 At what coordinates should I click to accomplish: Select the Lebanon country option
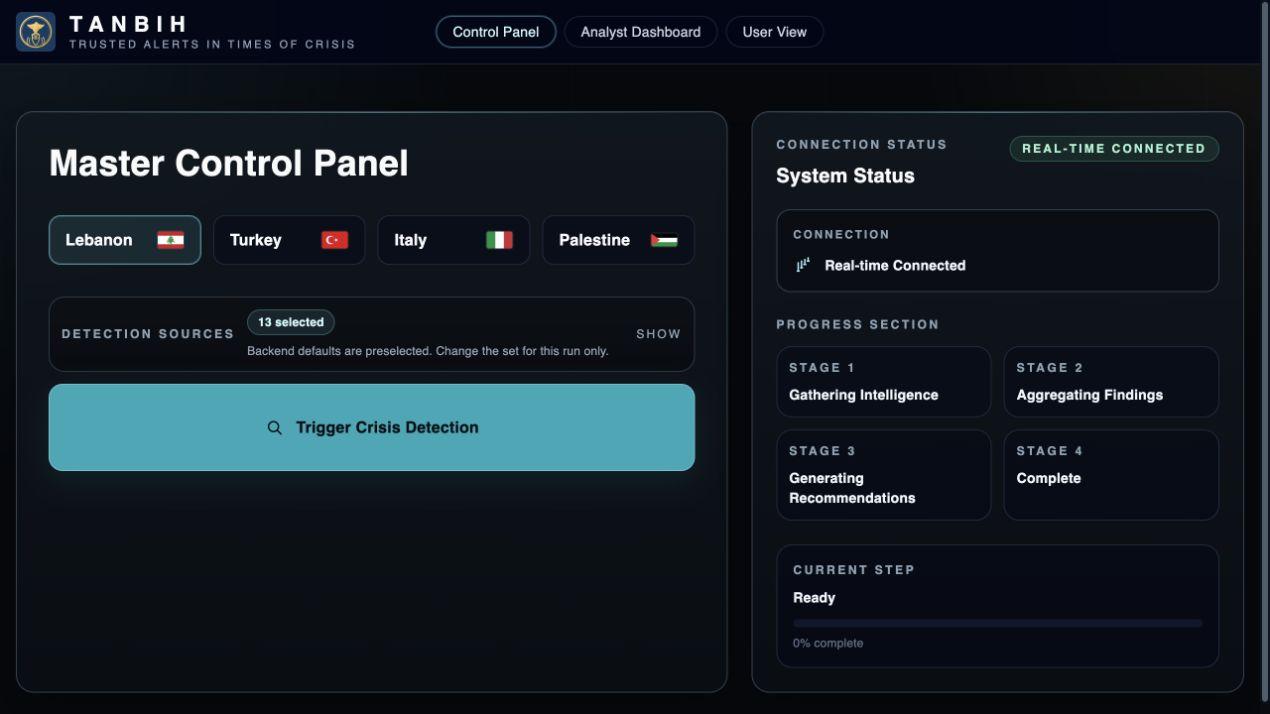[125, 240]
